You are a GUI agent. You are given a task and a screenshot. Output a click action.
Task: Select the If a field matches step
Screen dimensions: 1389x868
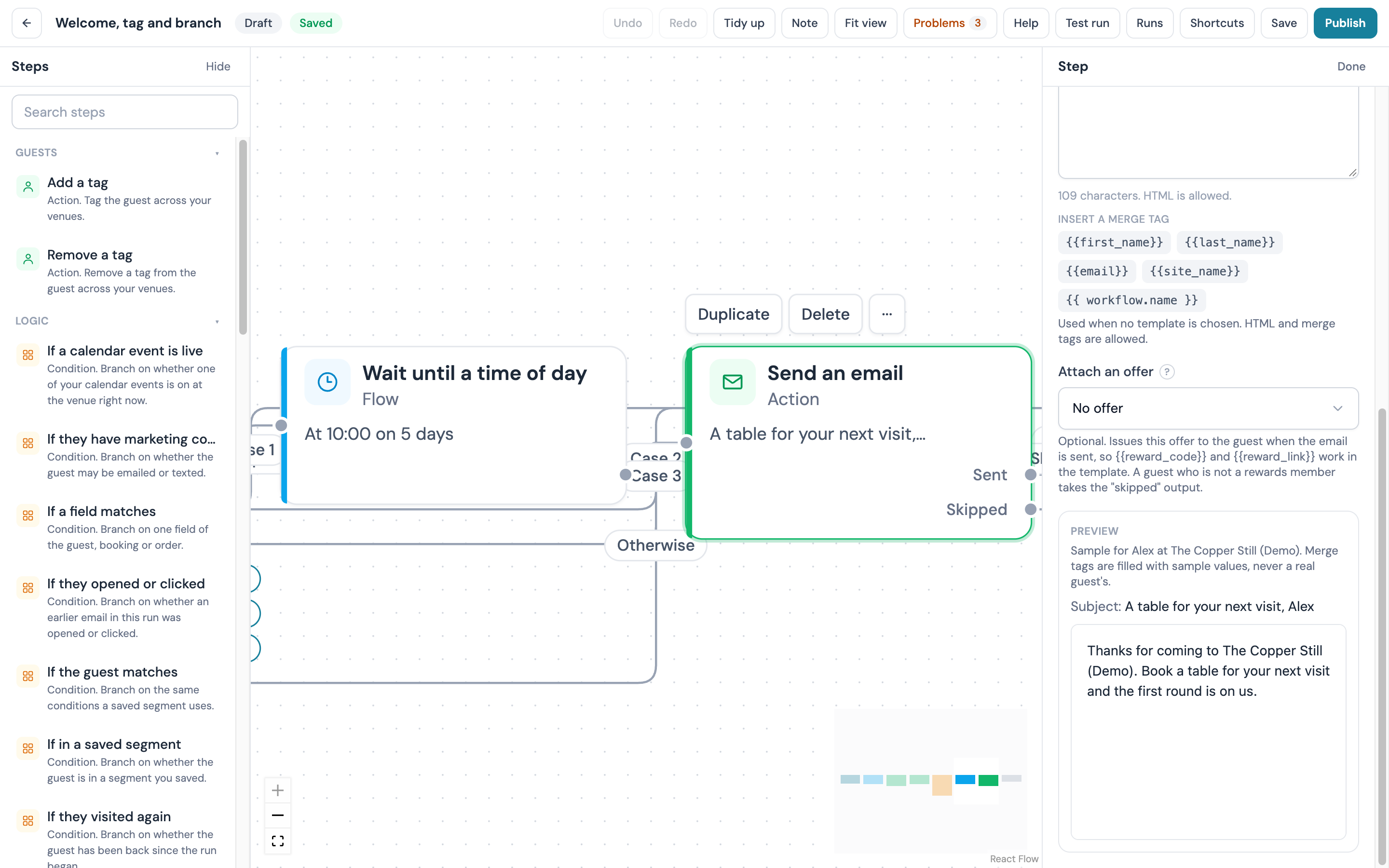(x=118, y=528)
